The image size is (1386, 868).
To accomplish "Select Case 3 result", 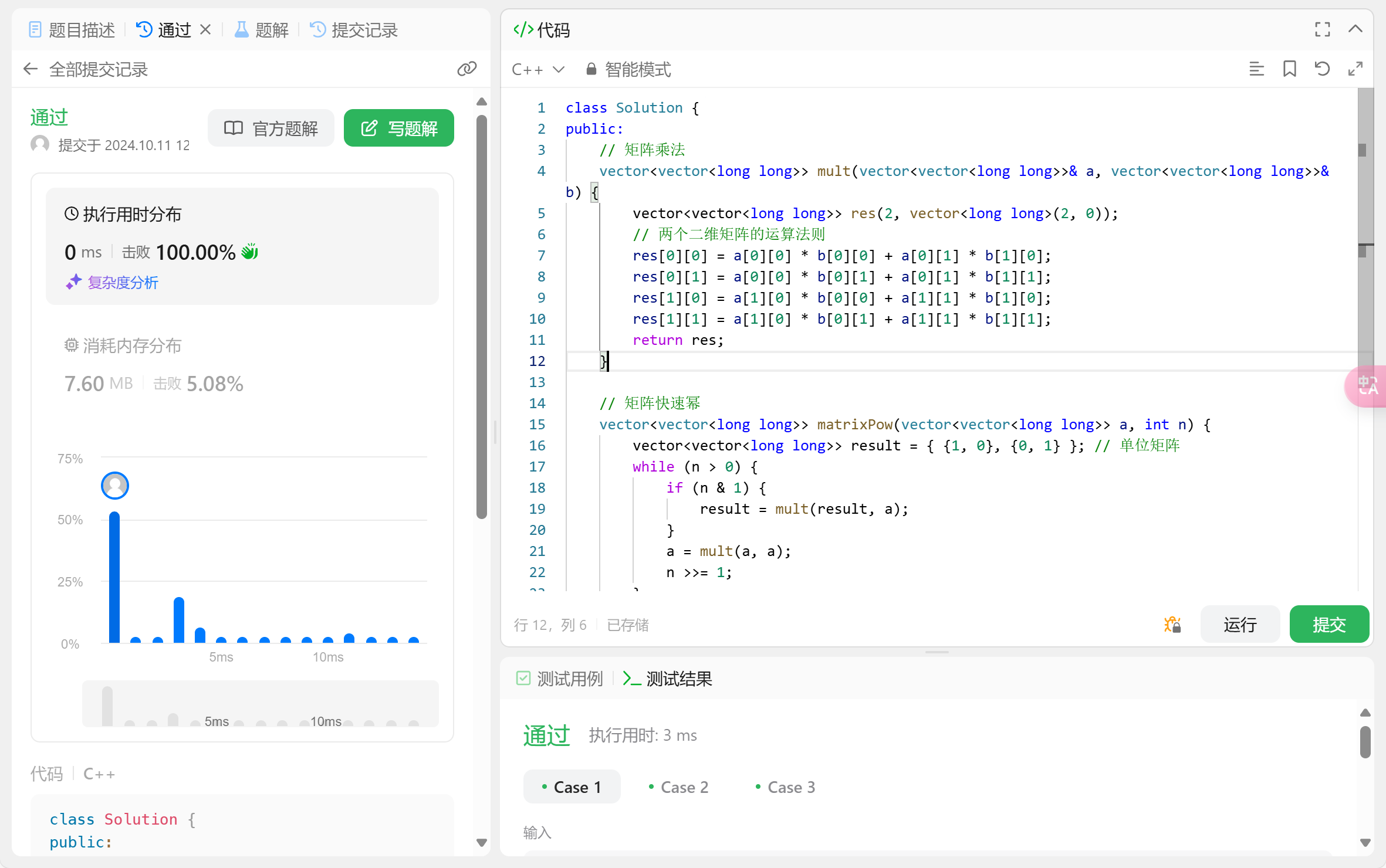I will click(785, 787).
